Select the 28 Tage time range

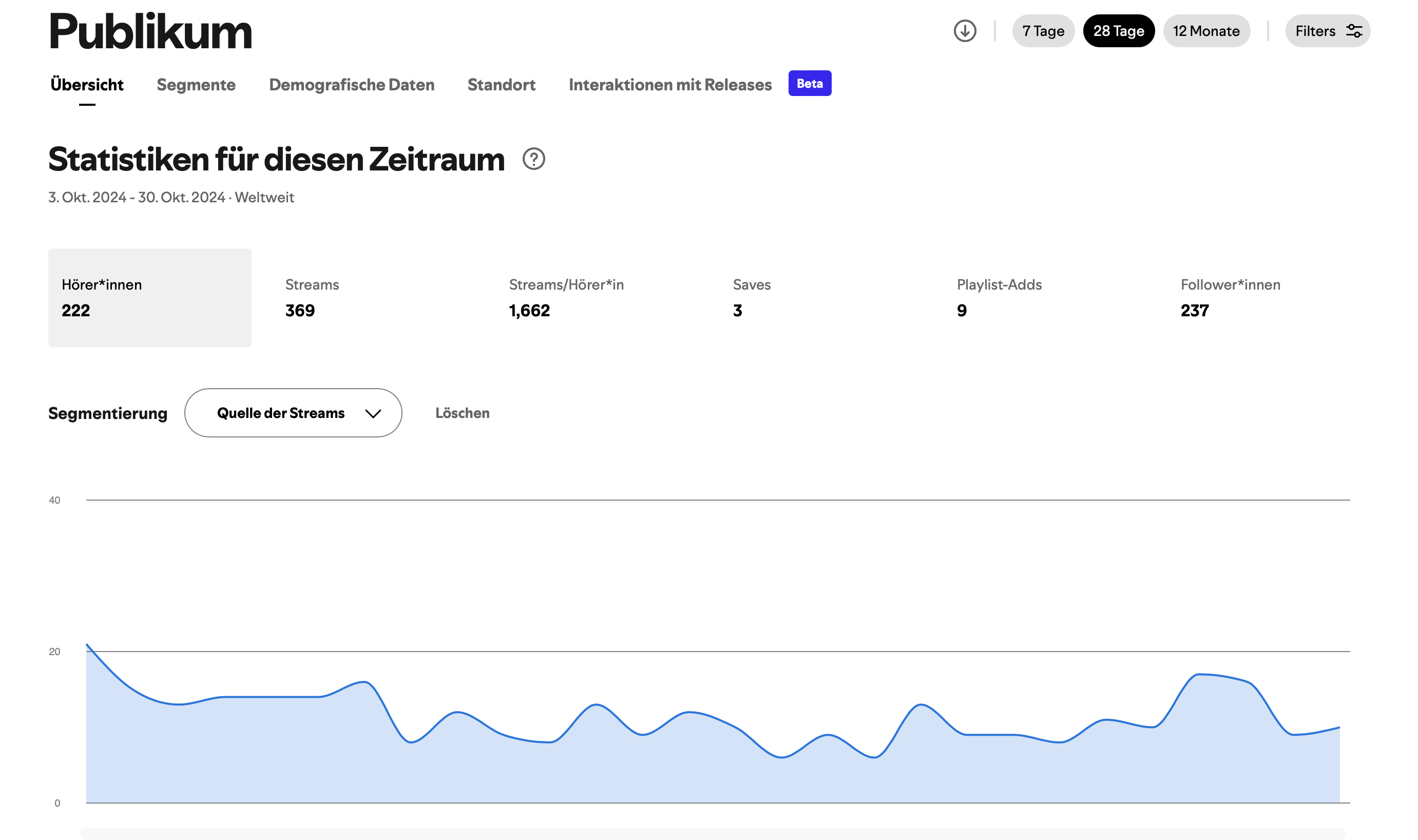(x=1118, y=31)
